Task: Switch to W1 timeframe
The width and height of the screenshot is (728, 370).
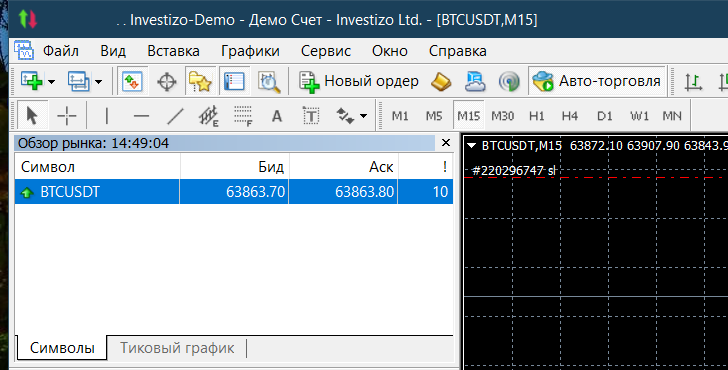Action: 639,116
